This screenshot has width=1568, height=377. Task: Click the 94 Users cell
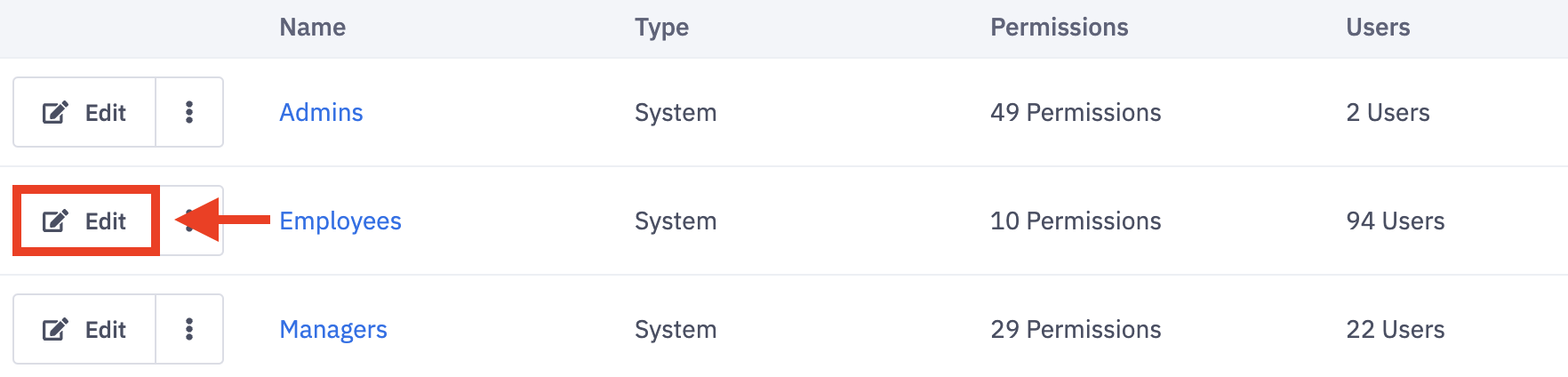pos(1395,221)
